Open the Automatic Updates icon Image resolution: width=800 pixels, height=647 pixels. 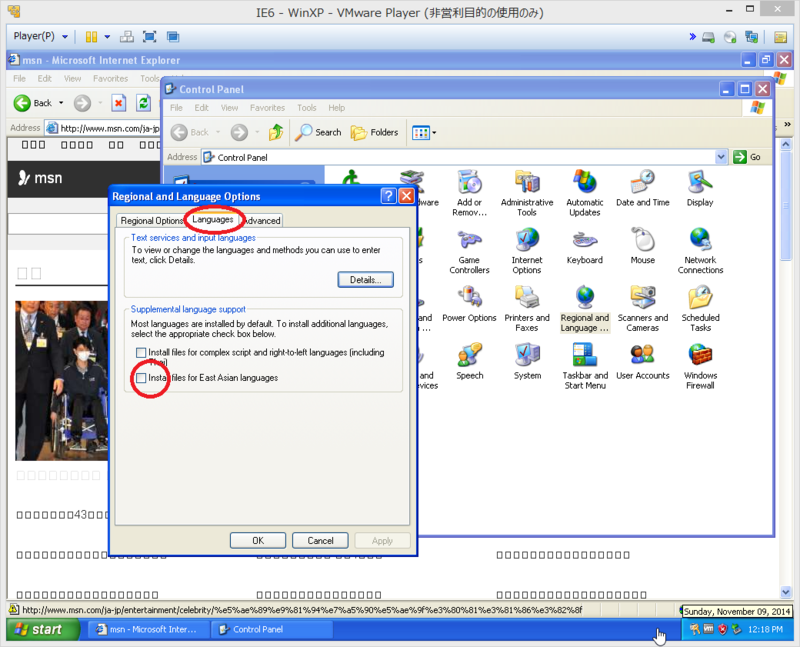tap(585, 193)
